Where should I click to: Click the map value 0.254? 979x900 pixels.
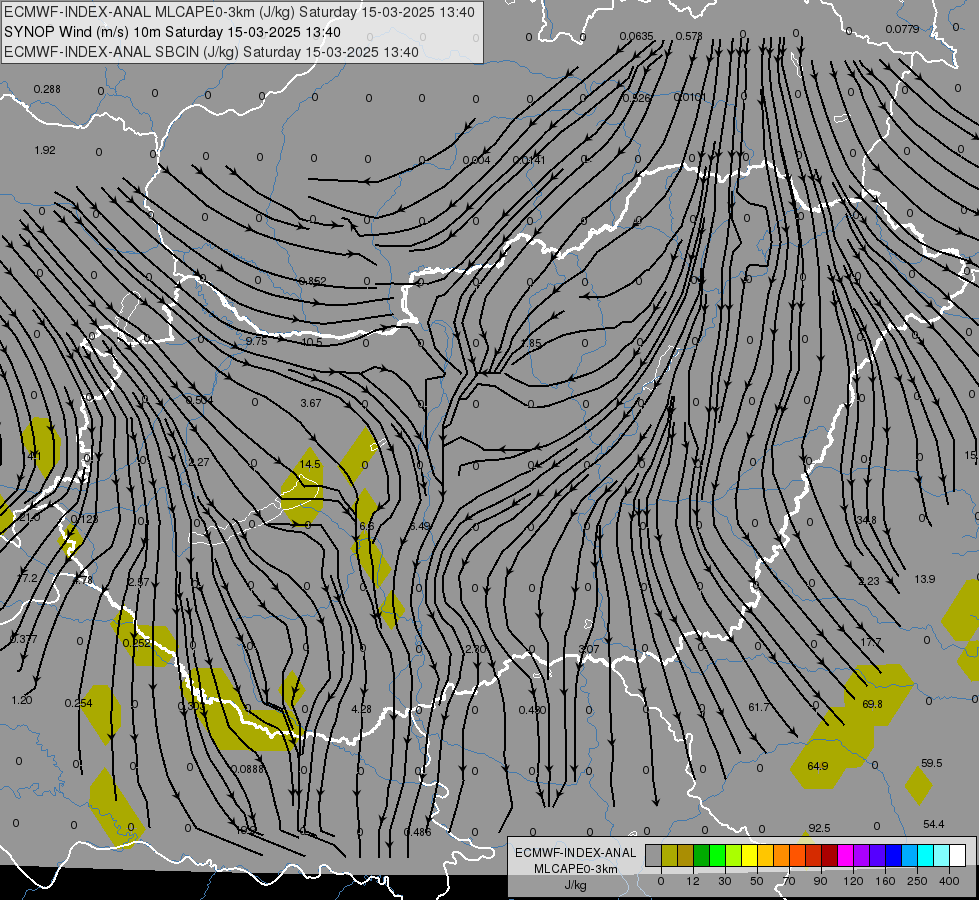click(78, 703)
